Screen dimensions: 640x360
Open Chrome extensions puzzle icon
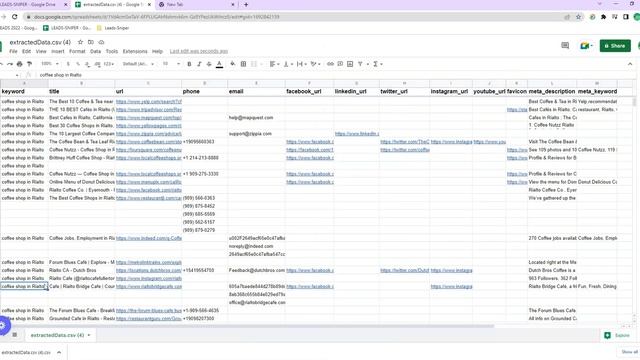pos(604,17)
